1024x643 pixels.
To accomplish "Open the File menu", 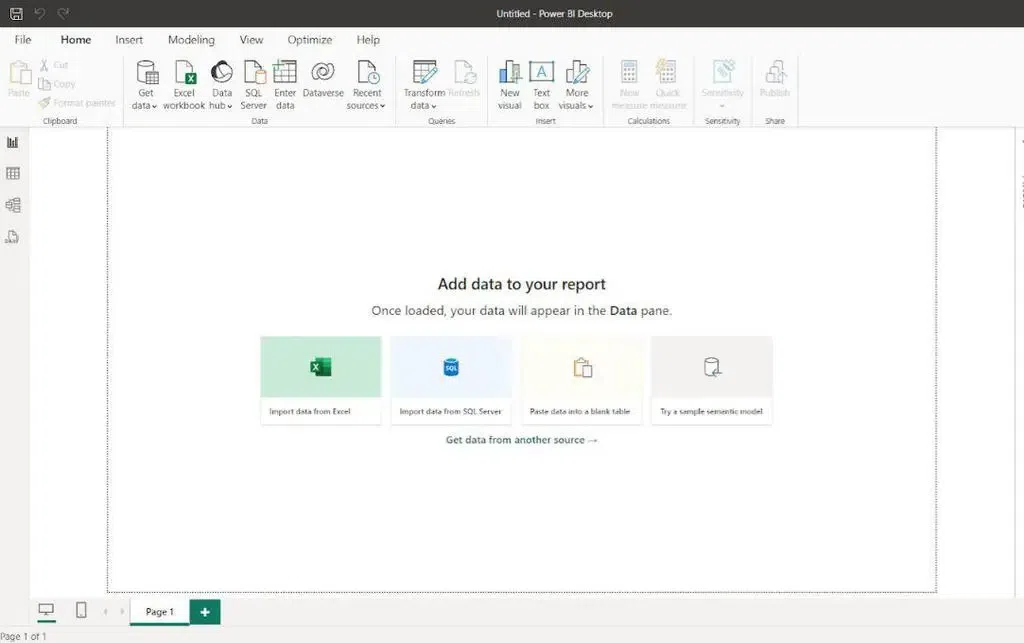I will click(23, 40).
